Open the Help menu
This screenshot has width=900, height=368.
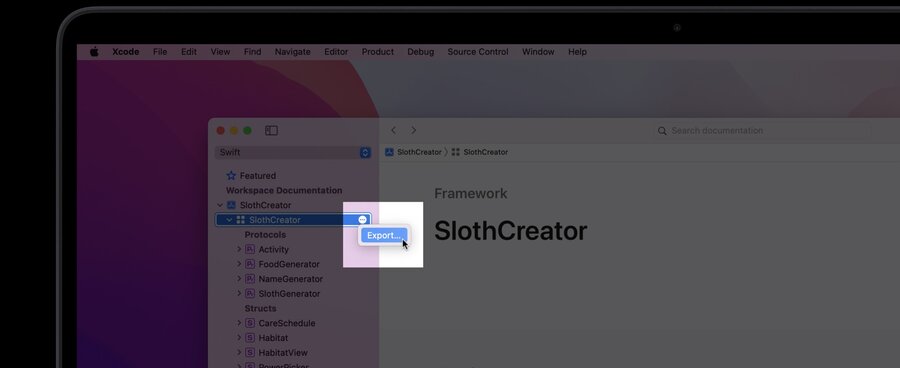(577, 52)
